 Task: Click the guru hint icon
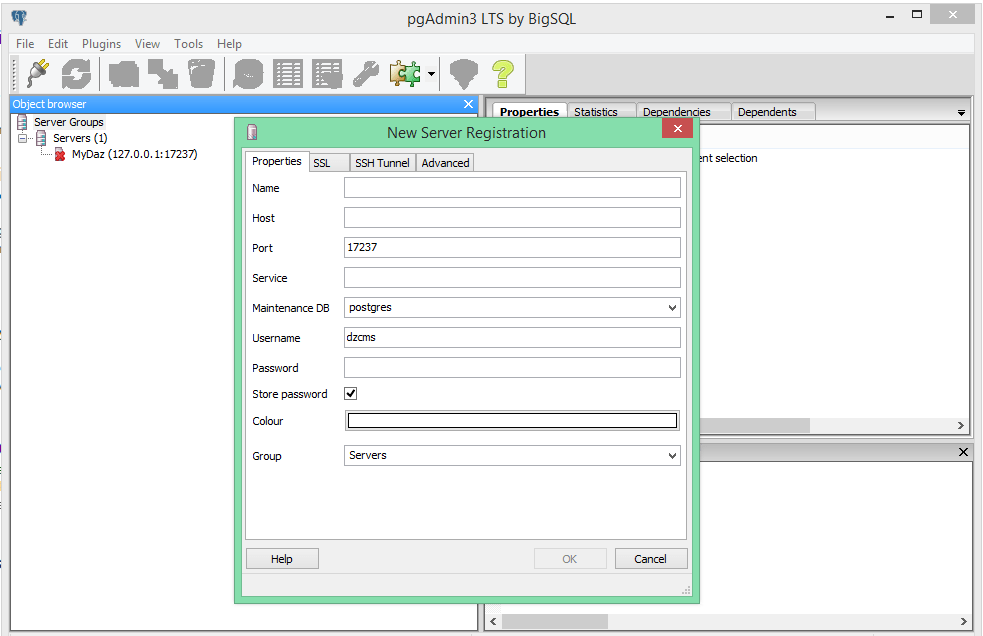464,73
